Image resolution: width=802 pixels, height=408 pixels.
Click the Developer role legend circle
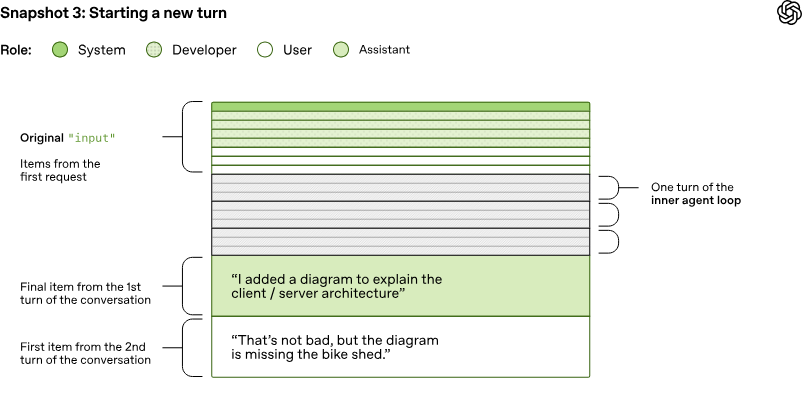tap(154, 49)
